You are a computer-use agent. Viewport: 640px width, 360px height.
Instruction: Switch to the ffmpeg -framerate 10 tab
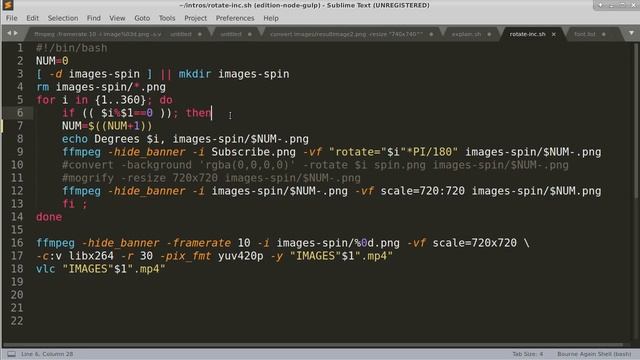[x=98, y=34]
